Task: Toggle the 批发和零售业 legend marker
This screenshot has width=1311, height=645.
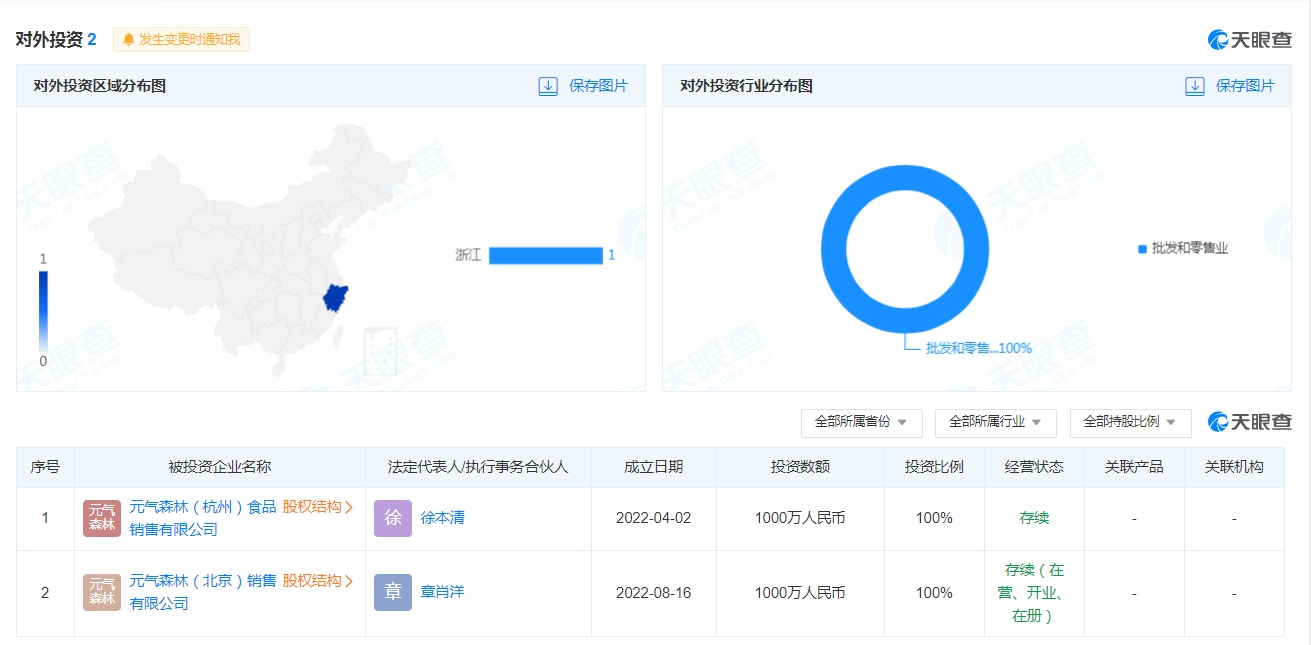Action: pos(1143,249)
